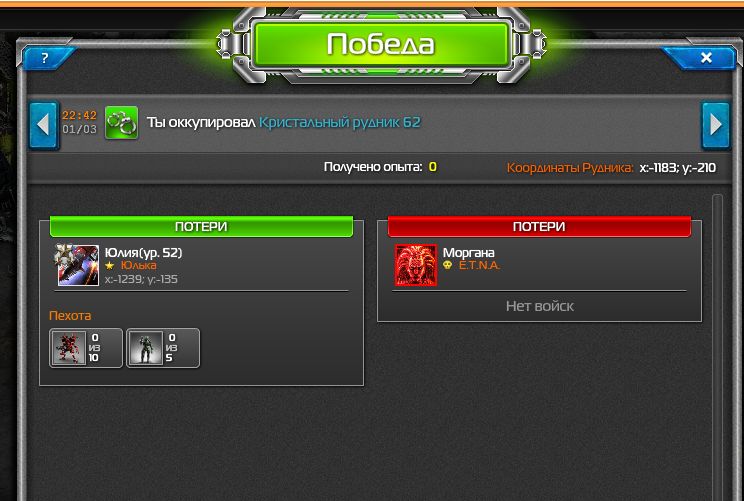Click the green handcuffs occupation icon
Viewport: 744px width, 501px height.
tap(121, 123)
